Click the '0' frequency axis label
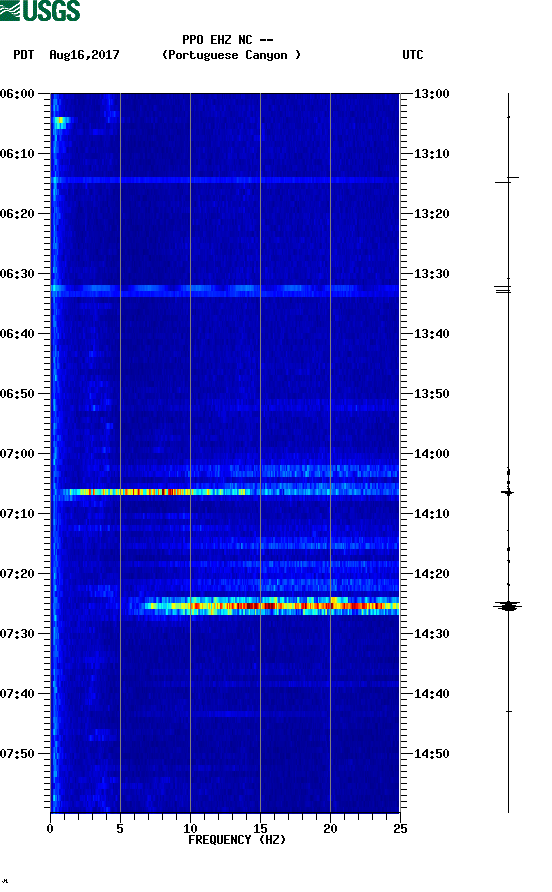 tap(50, 828)
